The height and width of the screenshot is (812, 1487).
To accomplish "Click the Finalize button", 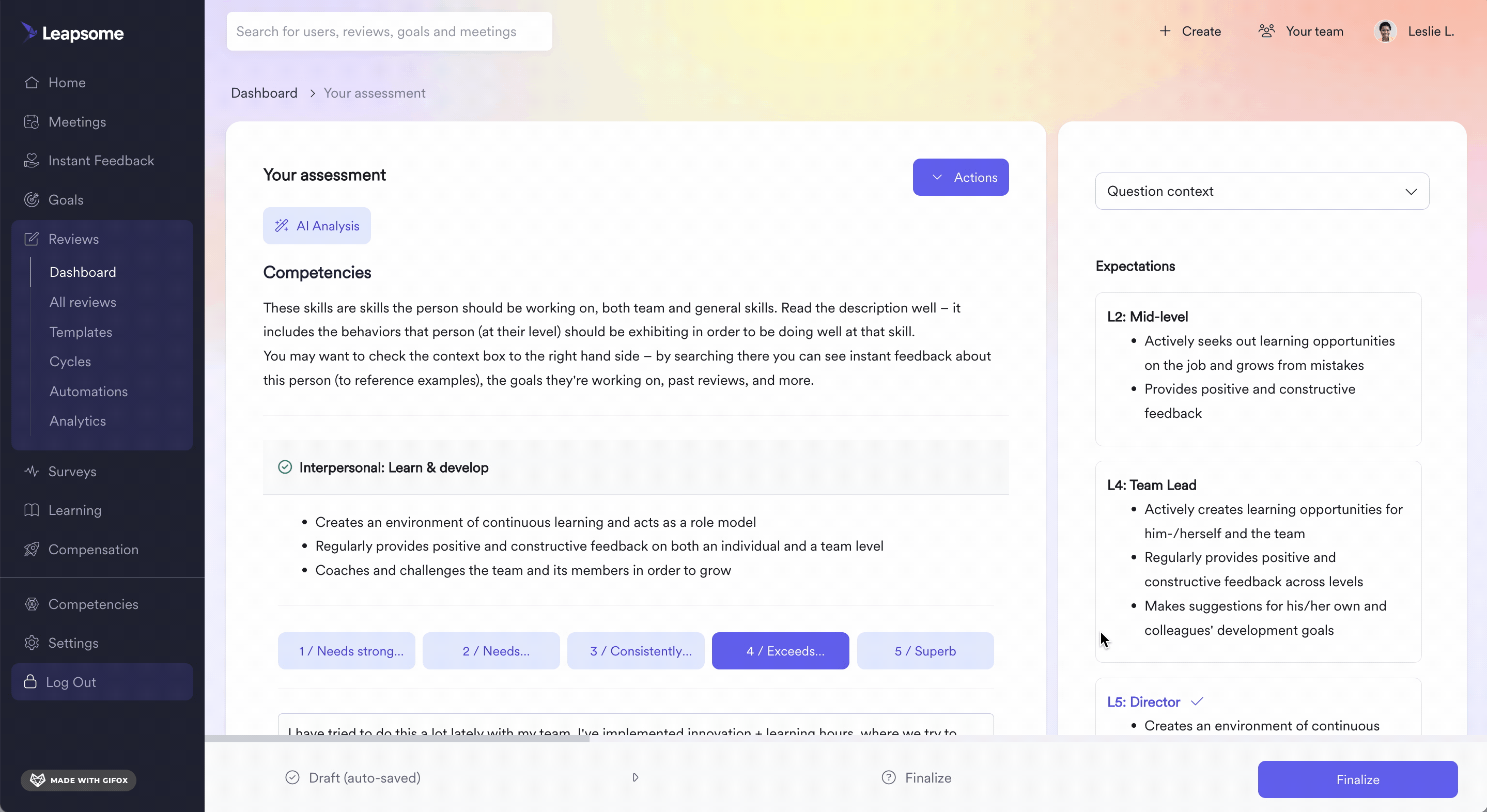I will pos(1358,779).
